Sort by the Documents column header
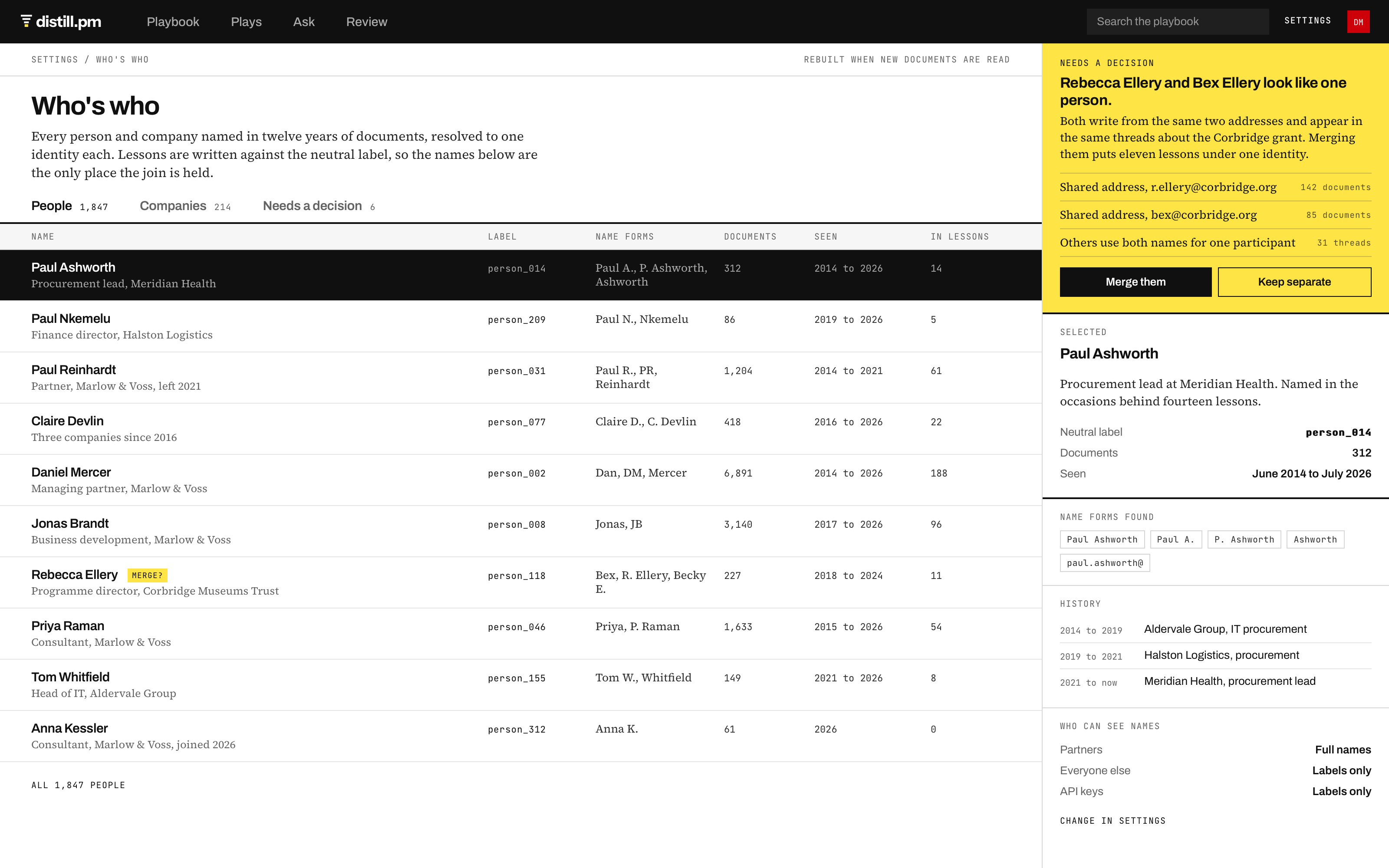Image resolution: width=1389 pixels, height=868 pixels. 750,237
